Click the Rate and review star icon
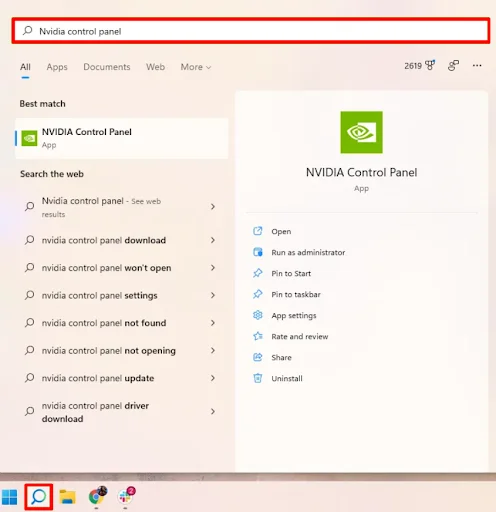 (258, 336)
